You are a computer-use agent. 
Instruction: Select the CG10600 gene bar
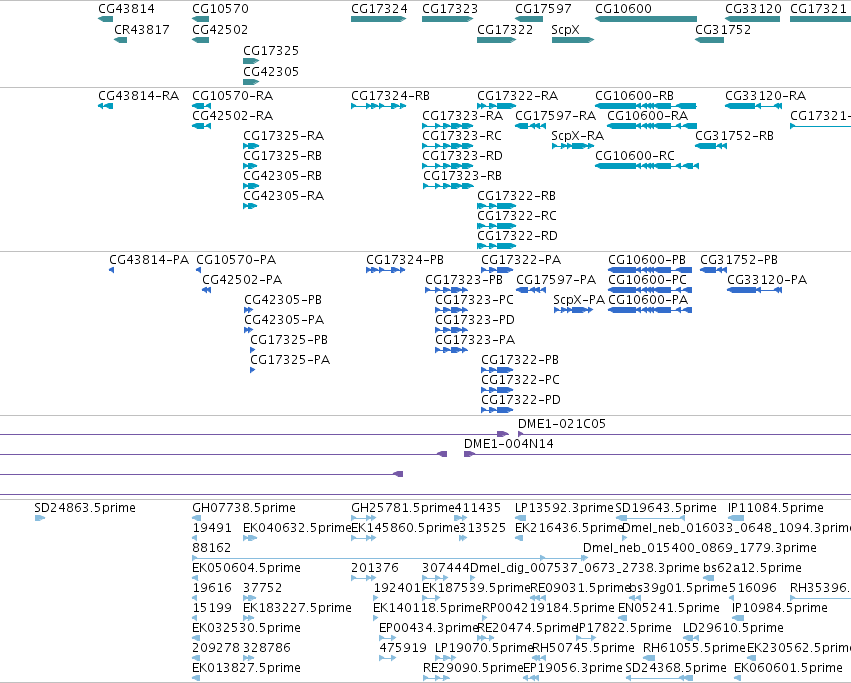tap(646, 19)
